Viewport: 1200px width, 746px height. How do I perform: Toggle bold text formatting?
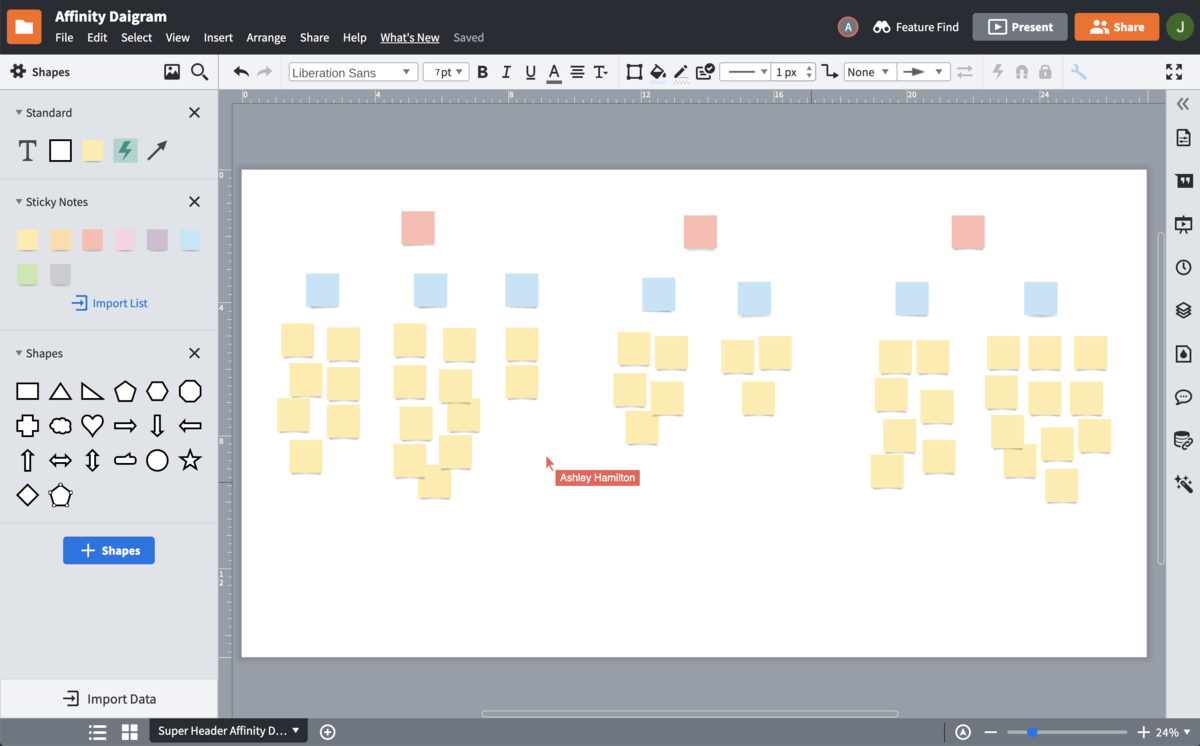[482, 71]
